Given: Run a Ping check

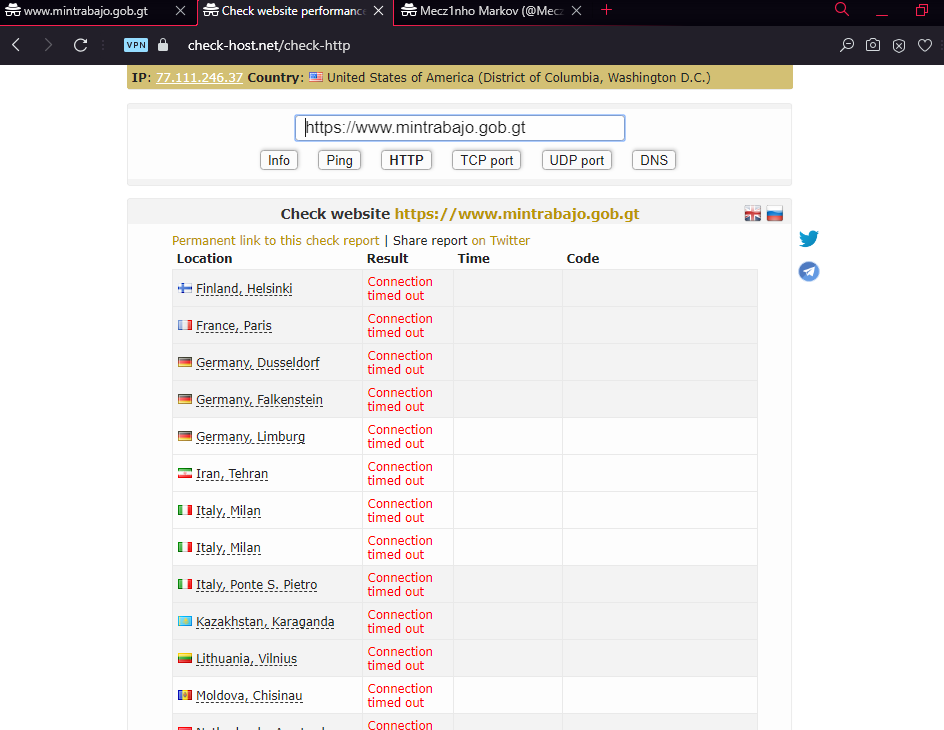Looking at the screenshot, I should pos(339,159).
